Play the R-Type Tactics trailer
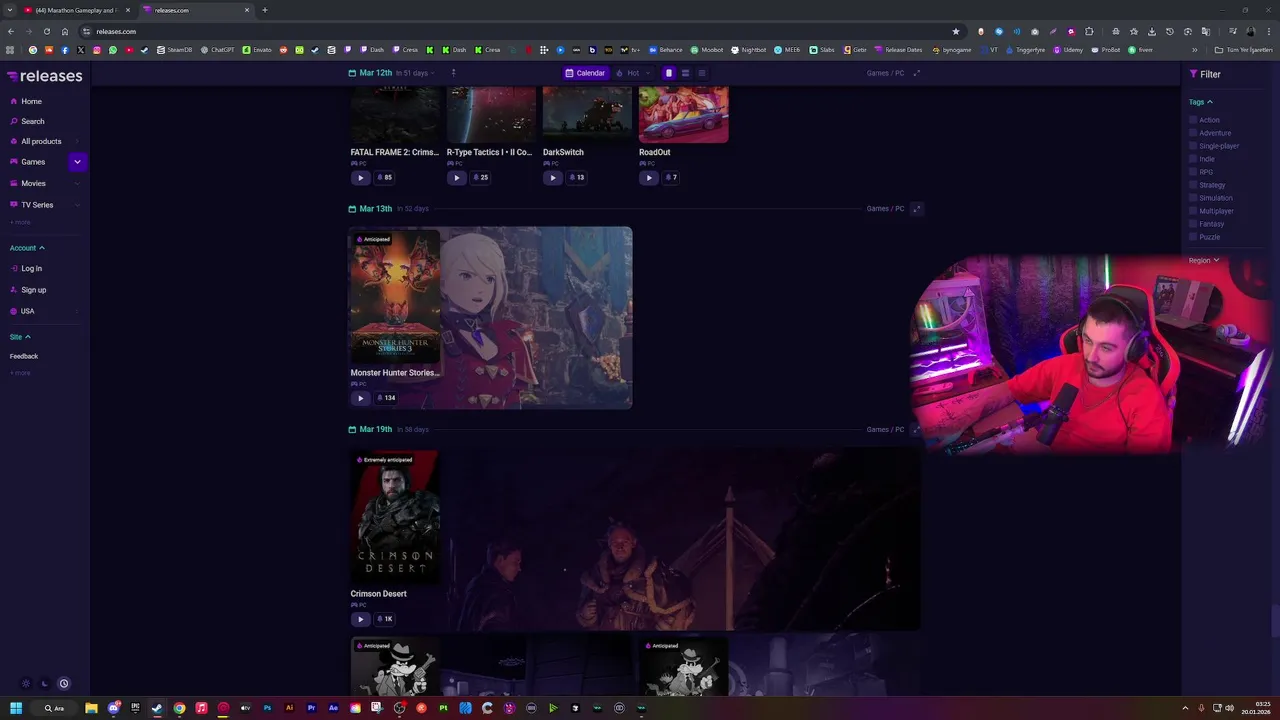The image size is (1280, 720). click(457, 178)
